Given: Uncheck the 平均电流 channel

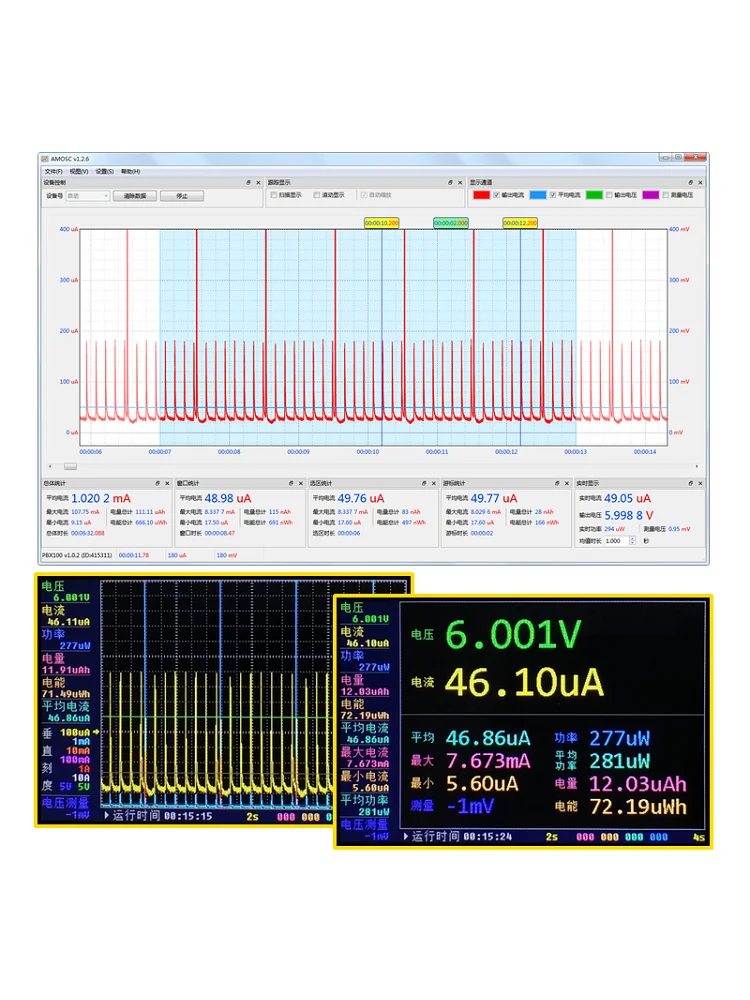Looking at the screenshot, I should [552, 195].
